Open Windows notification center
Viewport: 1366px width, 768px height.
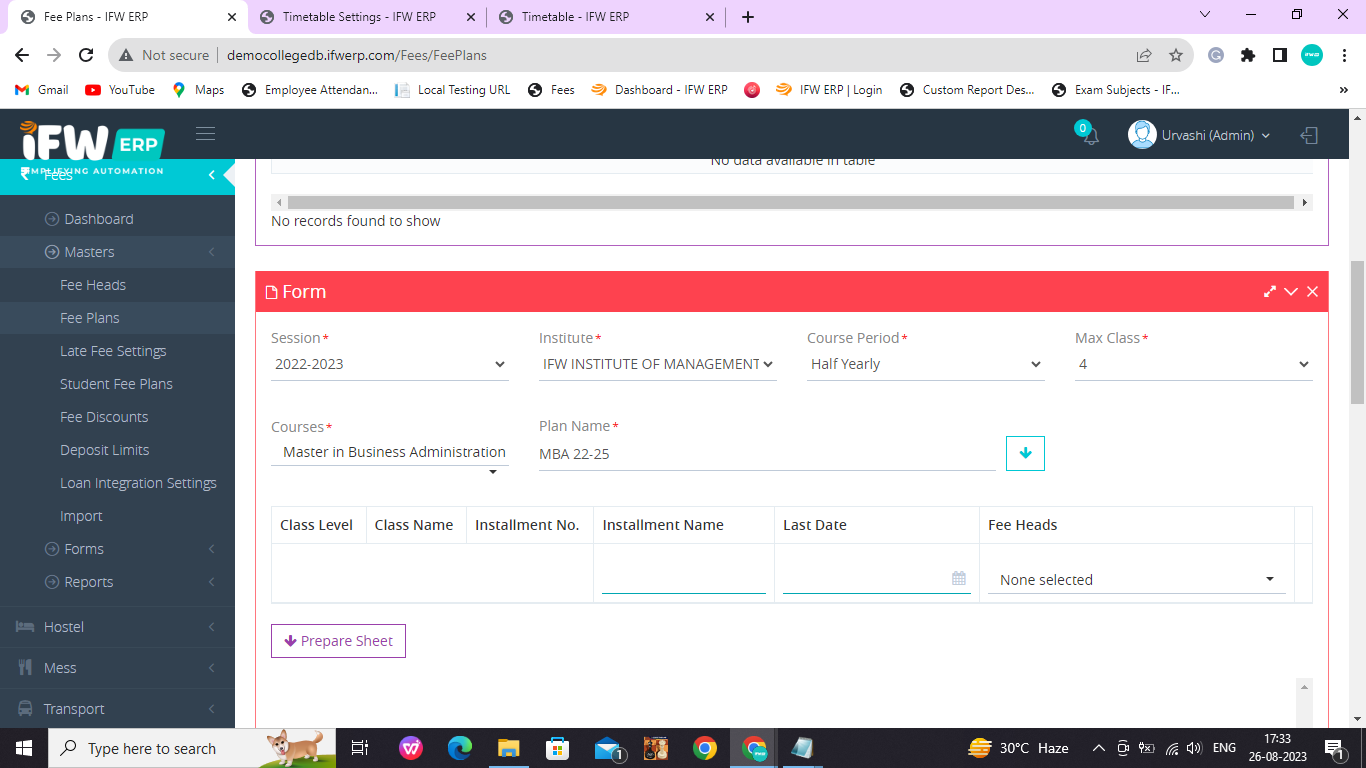coord(1334,748)
